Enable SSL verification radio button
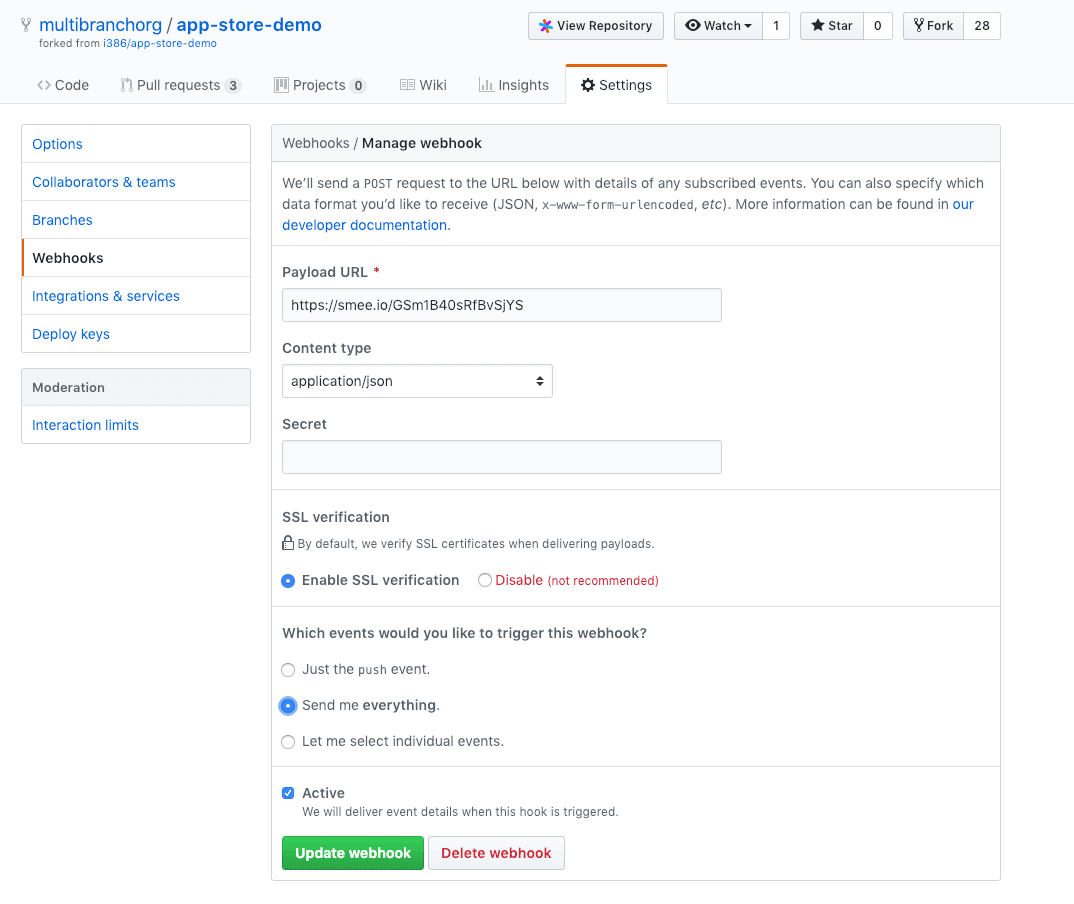1074x904 pixels. (x=288, y=580)
